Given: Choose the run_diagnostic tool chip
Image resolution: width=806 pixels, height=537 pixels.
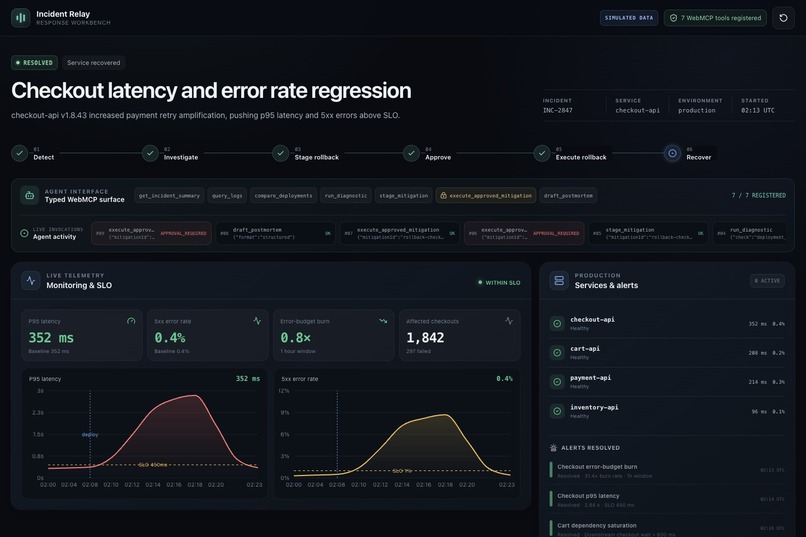Looking at the screenshot, I should [346, 196].
